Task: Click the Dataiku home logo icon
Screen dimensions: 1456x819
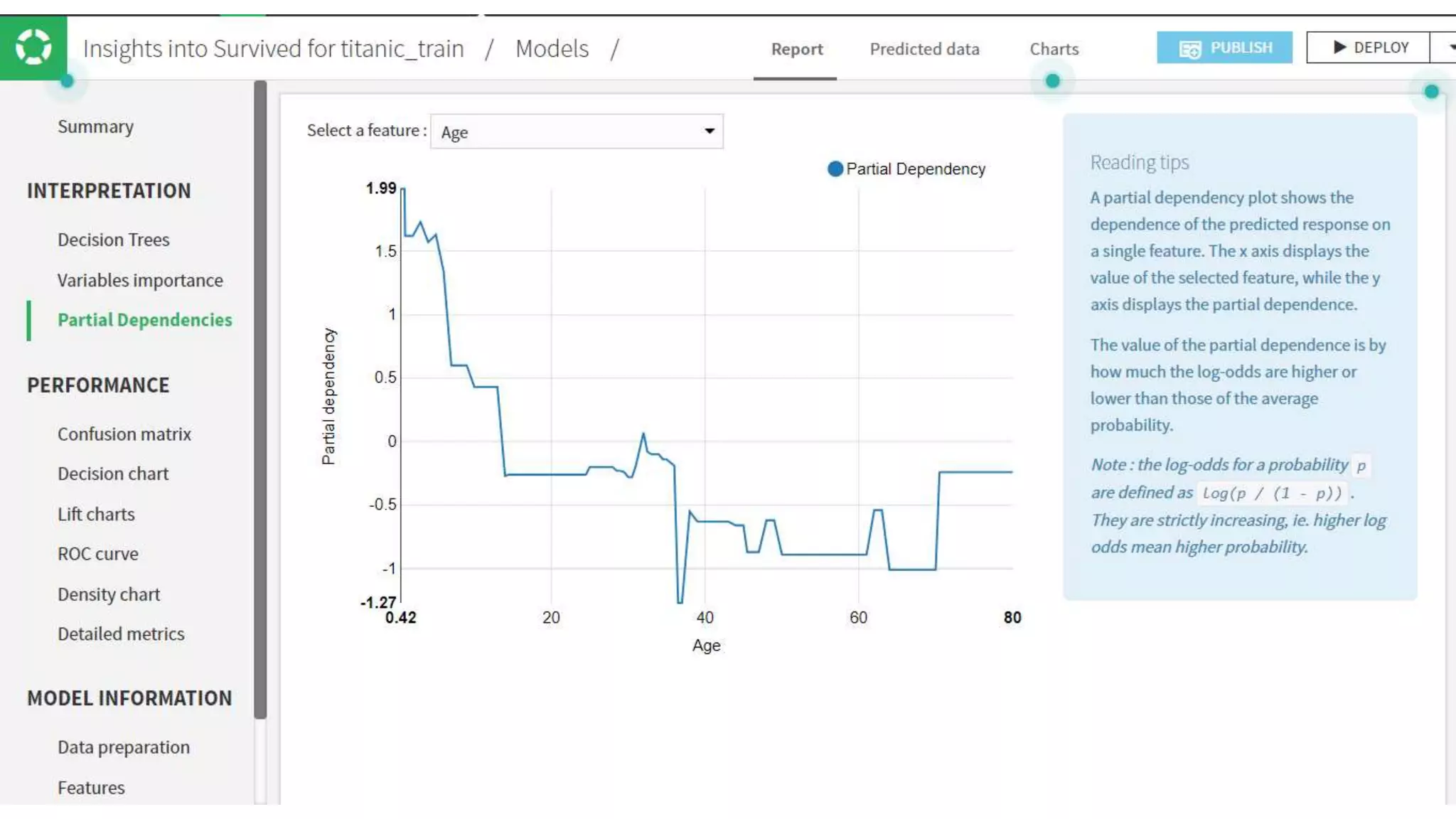Action: 33,47
